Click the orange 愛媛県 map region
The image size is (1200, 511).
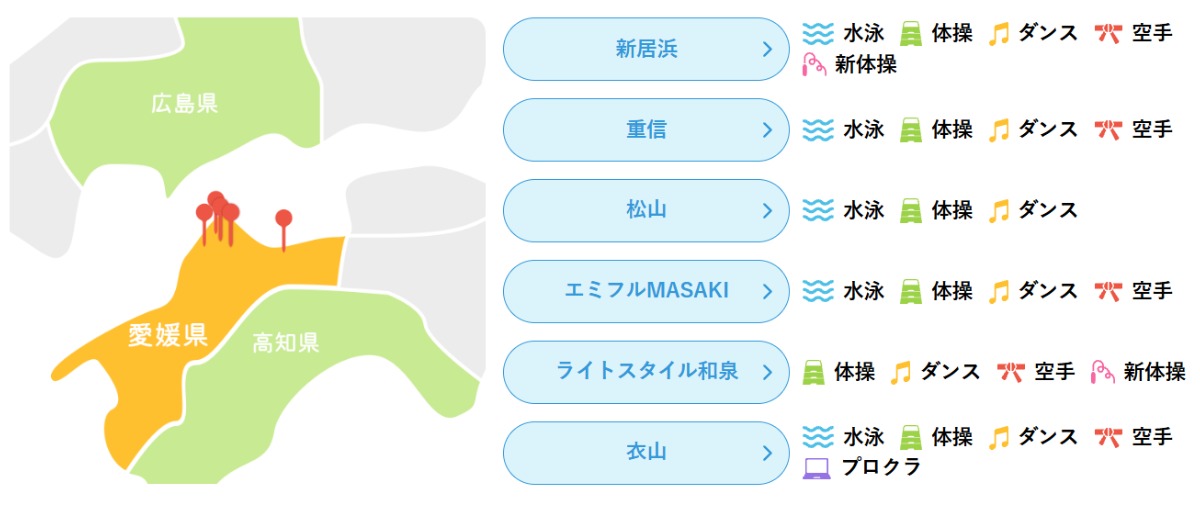(x=167, y=335)
